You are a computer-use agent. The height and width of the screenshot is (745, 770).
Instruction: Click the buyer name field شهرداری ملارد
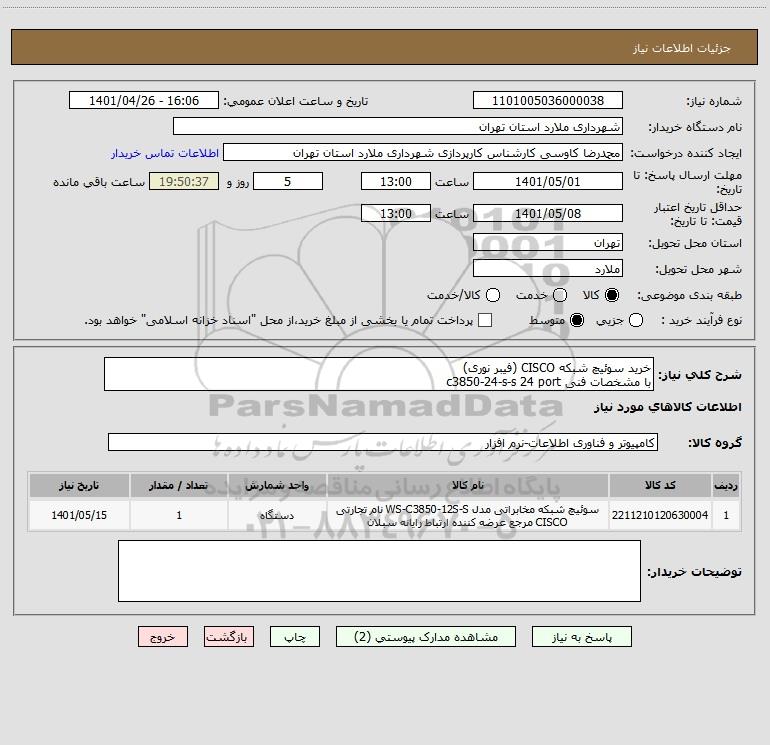pos(398,127)
